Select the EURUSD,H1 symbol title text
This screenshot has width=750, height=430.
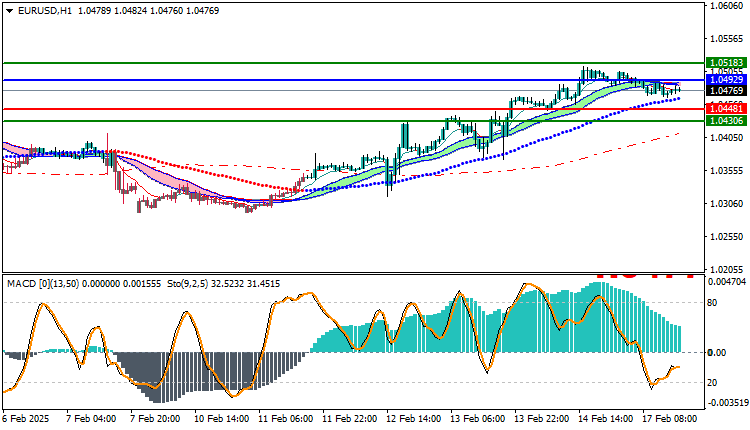pyautogui.click(x=45, y=11)
